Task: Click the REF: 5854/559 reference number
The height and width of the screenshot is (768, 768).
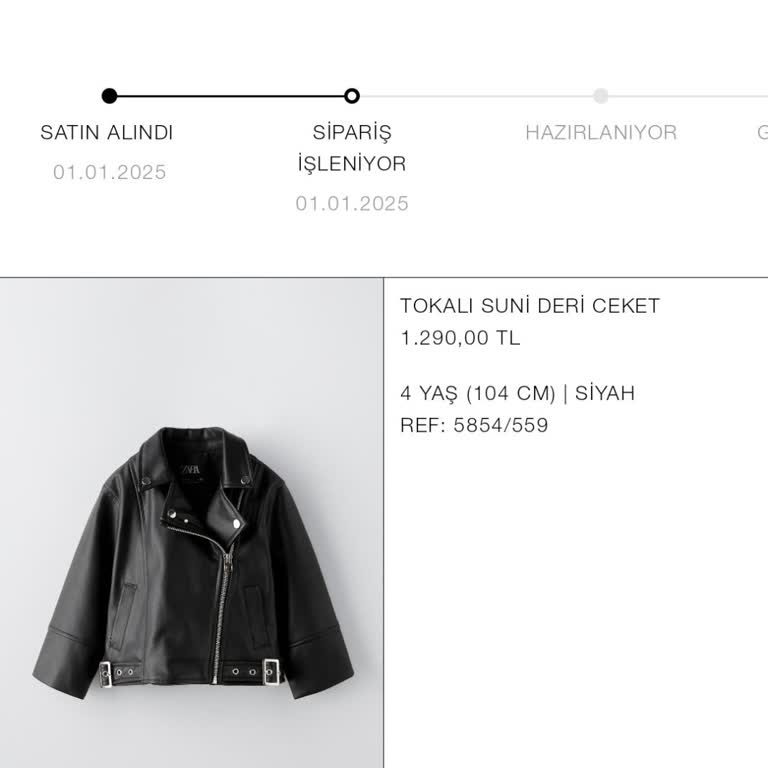Action: pyautogui.click(x=474, y=425)
